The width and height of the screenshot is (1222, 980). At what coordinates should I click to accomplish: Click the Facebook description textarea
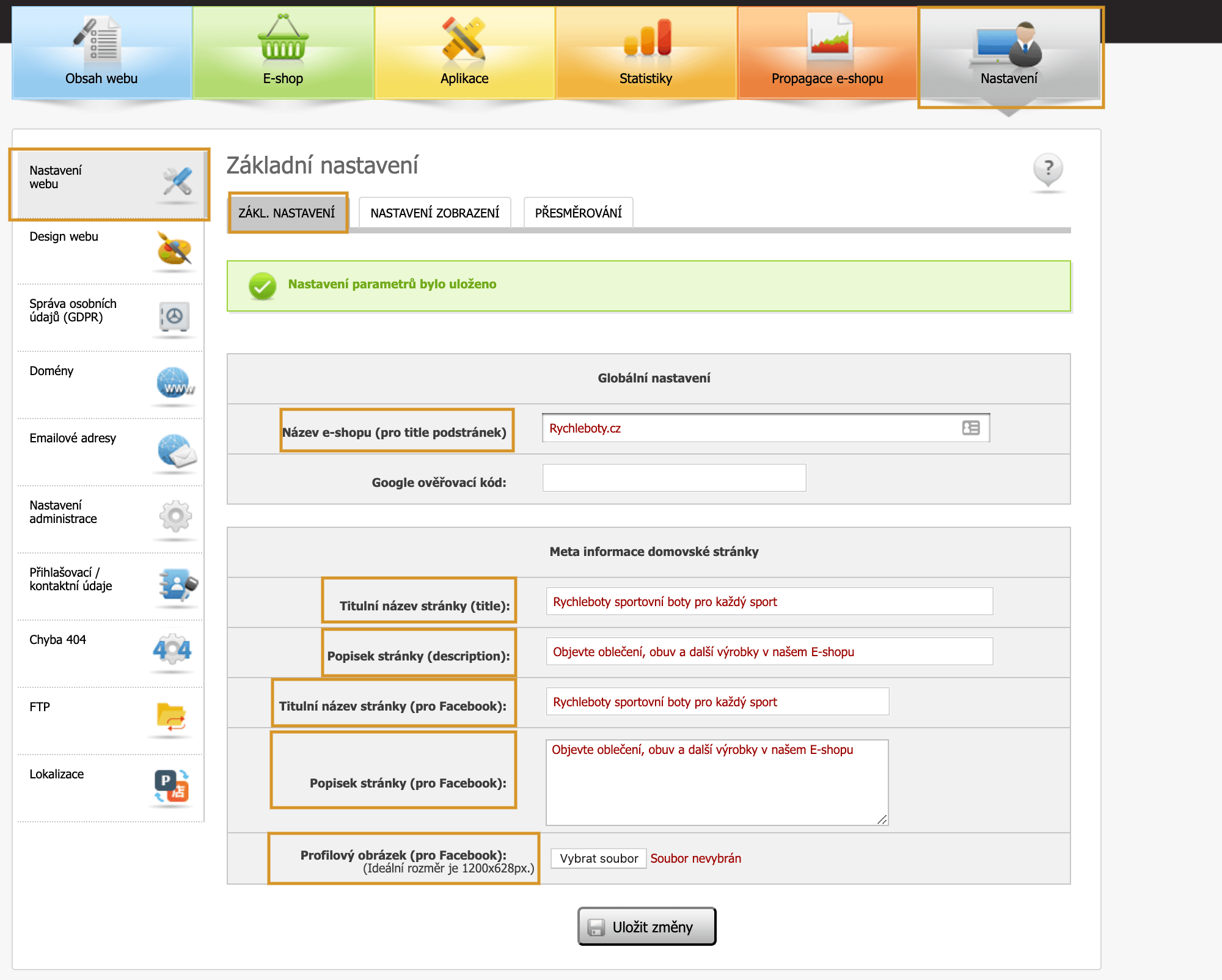pyautogui.click(x=717, y=783)
